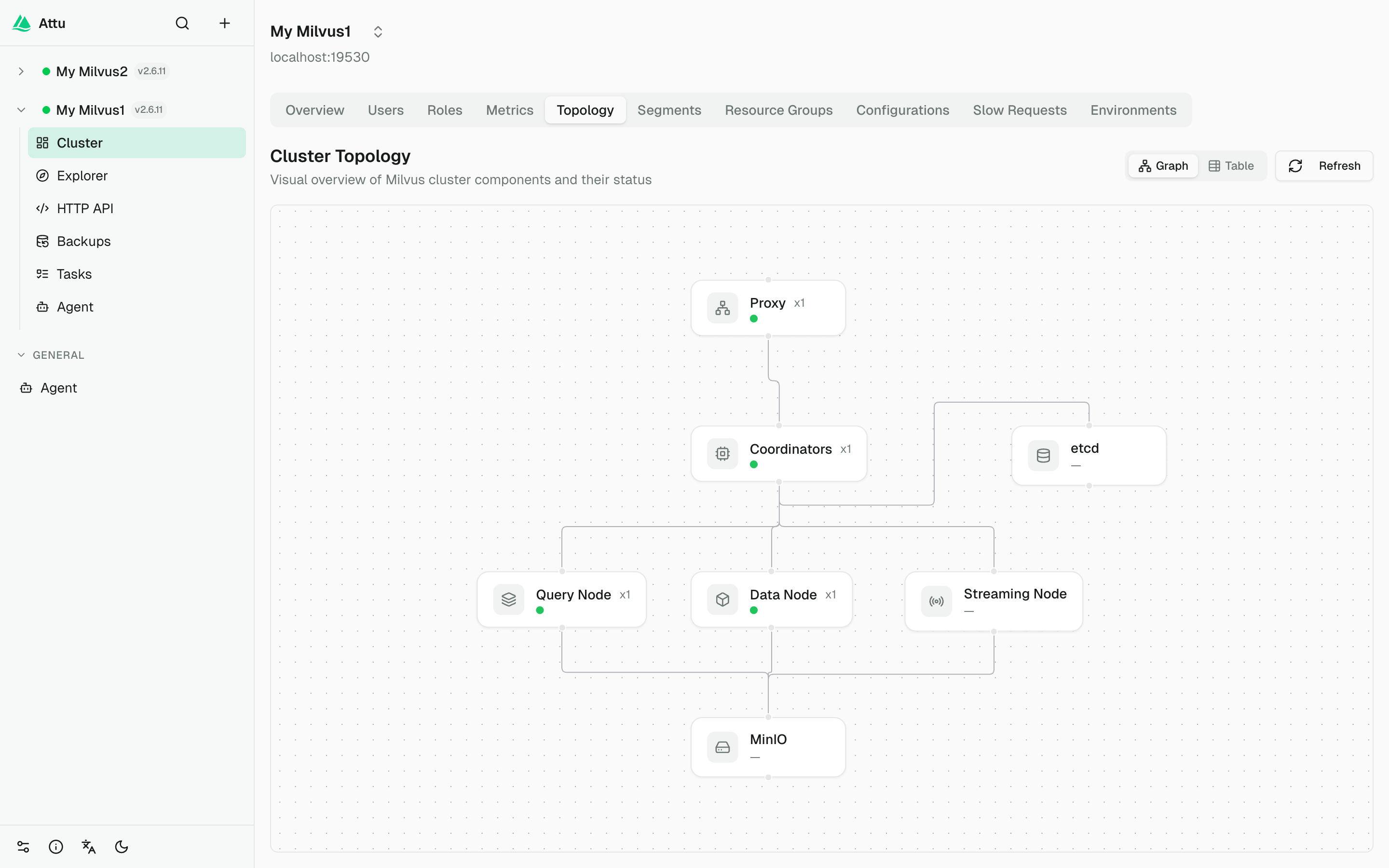Click the Cluster Topology heading
The width and height of the screenshot is (1389, 868).
click(x=340, y=156)
